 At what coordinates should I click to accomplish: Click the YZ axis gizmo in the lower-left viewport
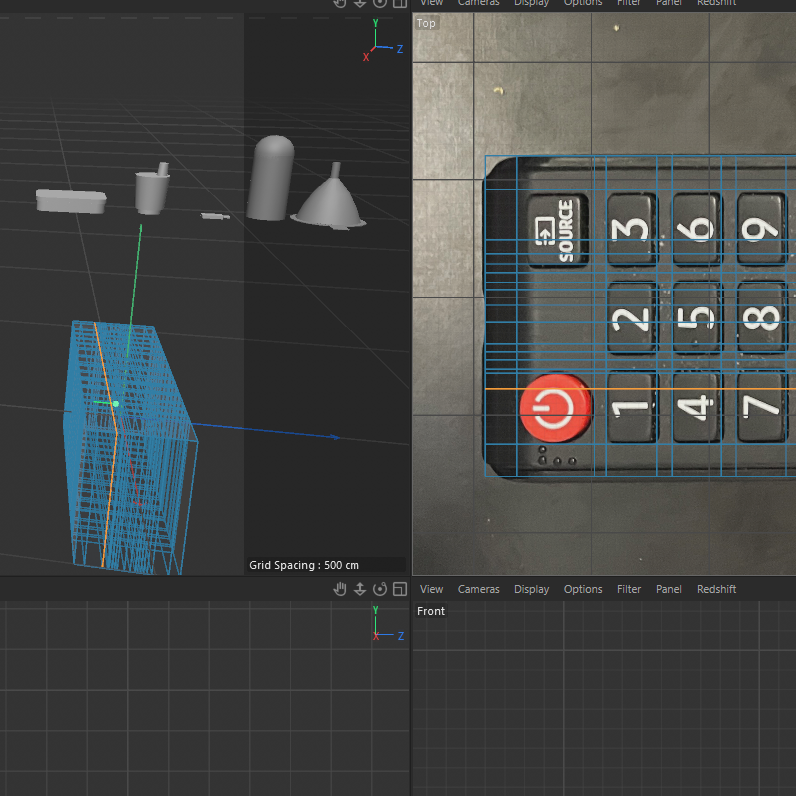tap(388, 623)
